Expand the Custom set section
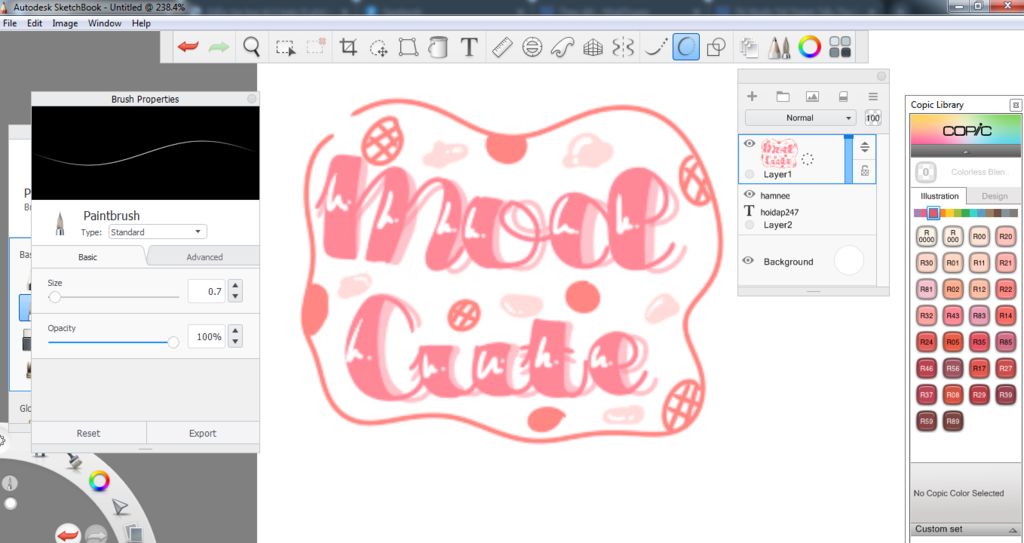The image size is (1024, 543). pos(965,529)
